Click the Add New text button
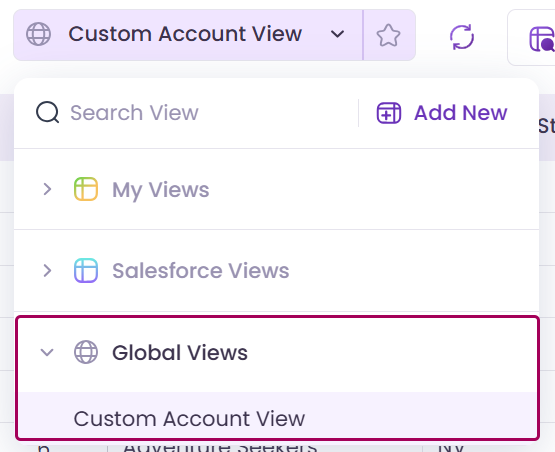Image resolution: width=555 pixels, height=452 pixels. [461, 113]
